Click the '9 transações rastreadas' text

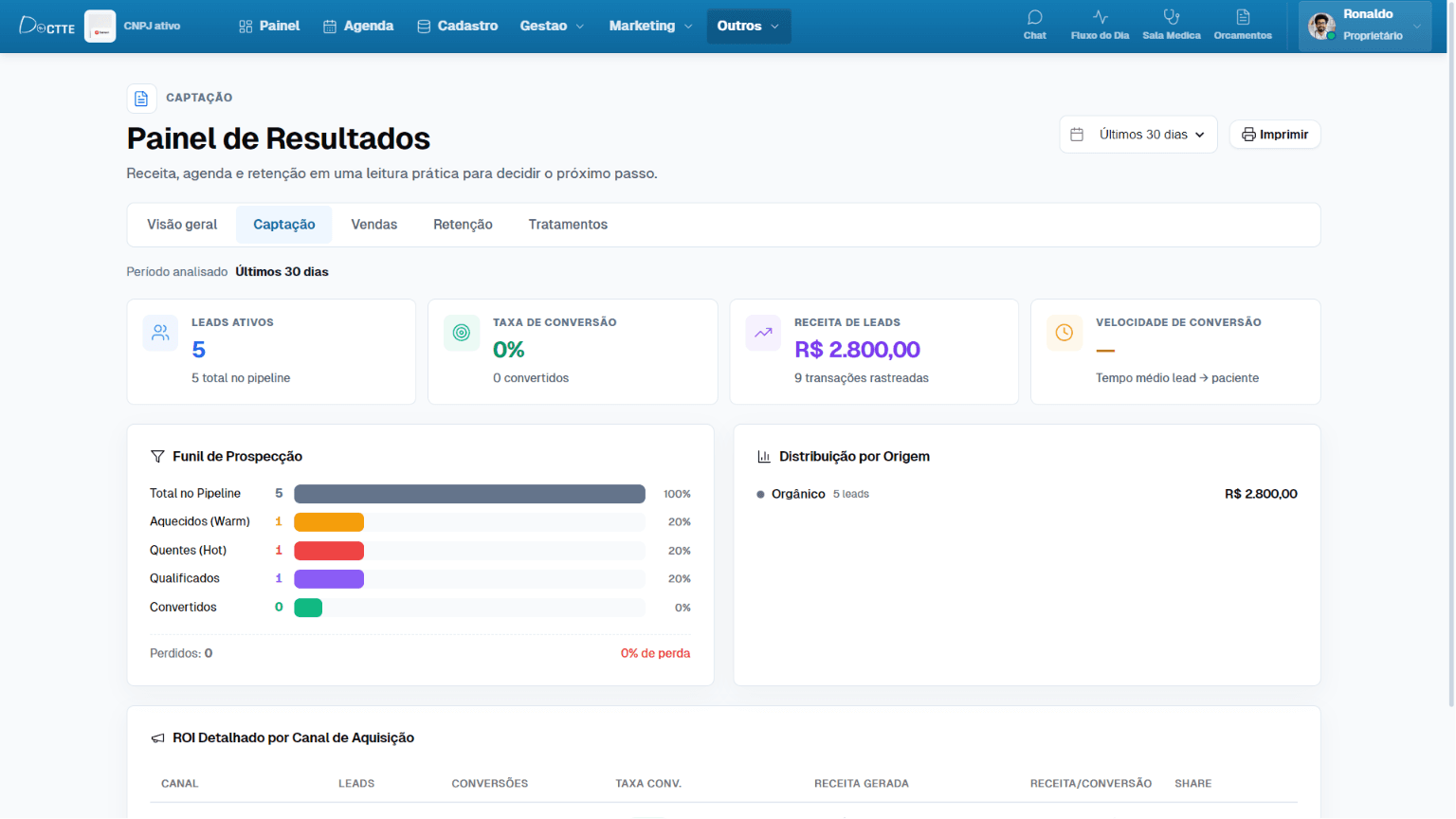tap(862, 378)
